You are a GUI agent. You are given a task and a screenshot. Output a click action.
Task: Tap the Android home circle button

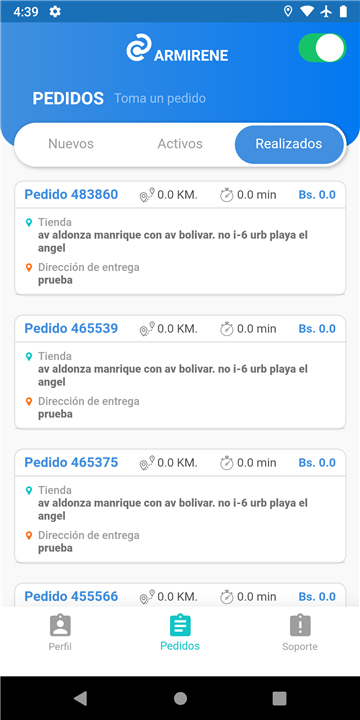click(x=180, y=698)
